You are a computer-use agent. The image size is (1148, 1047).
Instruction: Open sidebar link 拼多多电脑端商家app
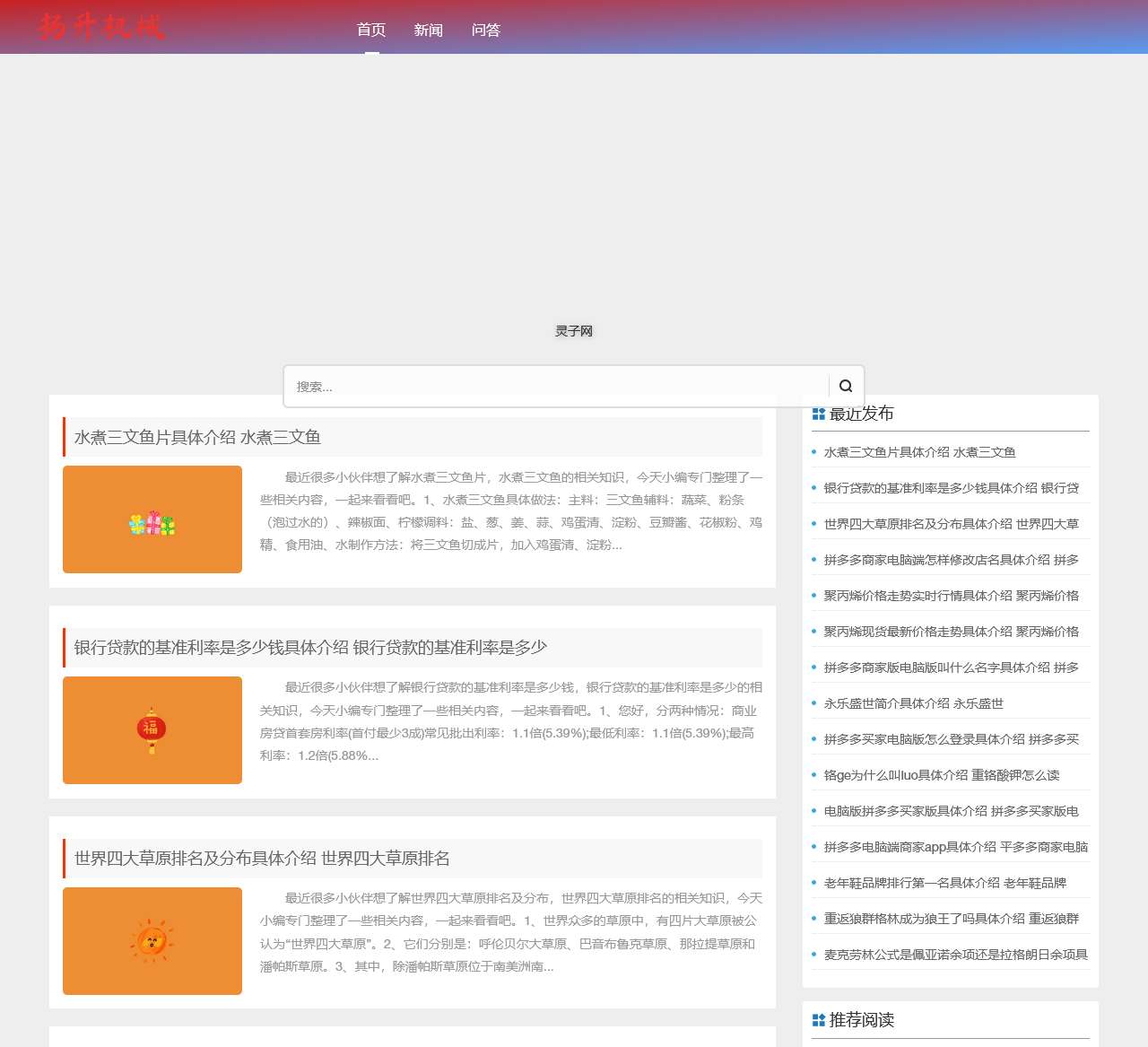956,847
